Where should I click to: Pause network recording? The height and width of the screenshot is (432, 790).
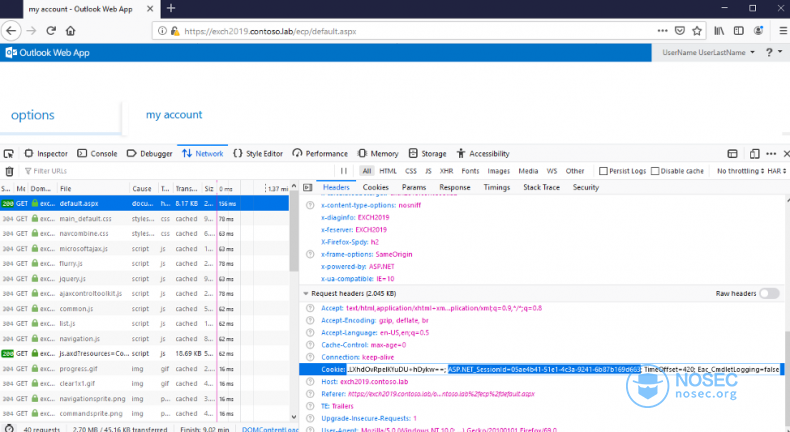point(344,171)
